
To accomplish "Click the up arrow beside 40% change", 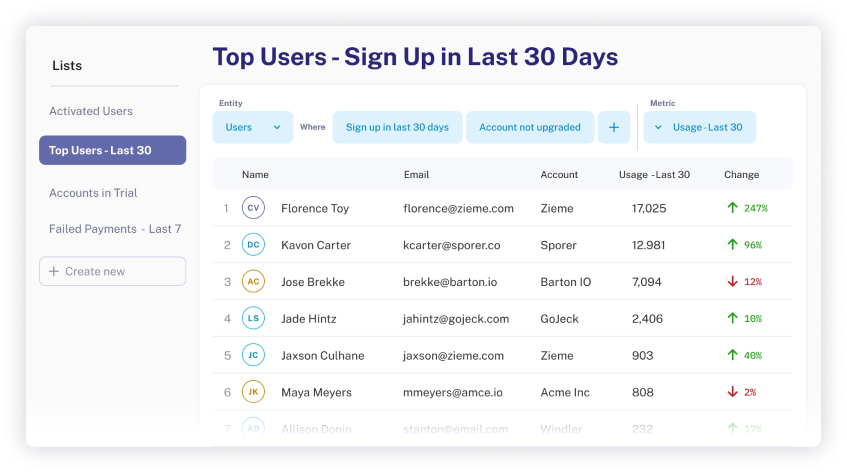I will (x=732, y=354).
